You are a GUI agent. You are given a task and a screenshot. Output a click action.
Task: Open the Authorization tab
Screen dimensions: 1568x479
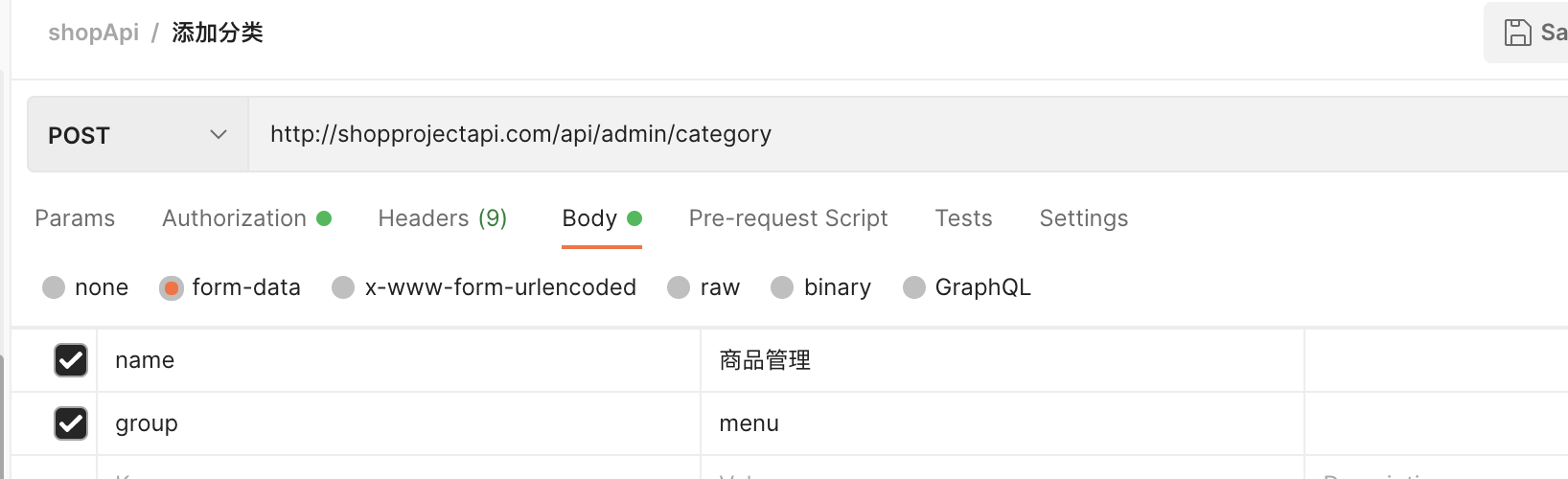[x=235, y=218]
